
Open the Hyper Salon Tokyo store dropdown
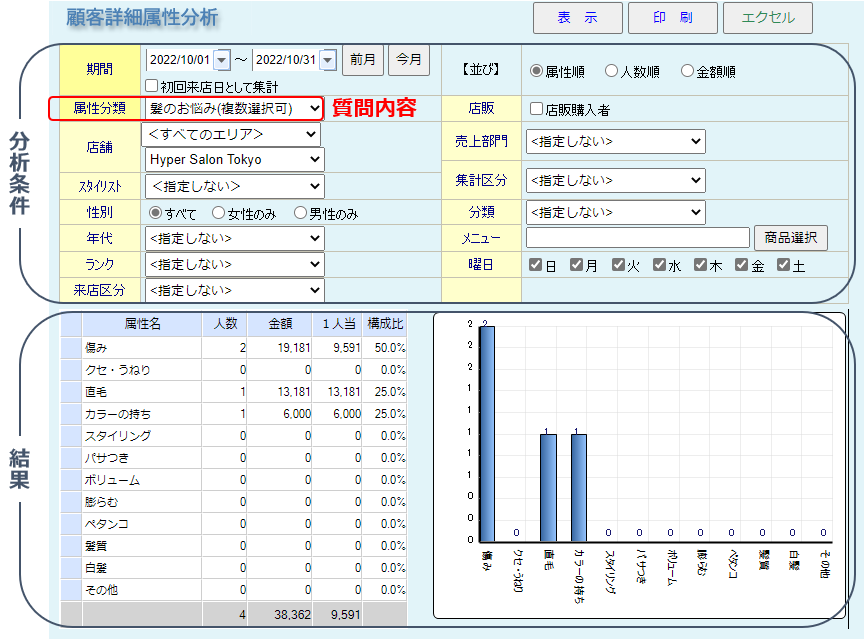coord(234,159)
